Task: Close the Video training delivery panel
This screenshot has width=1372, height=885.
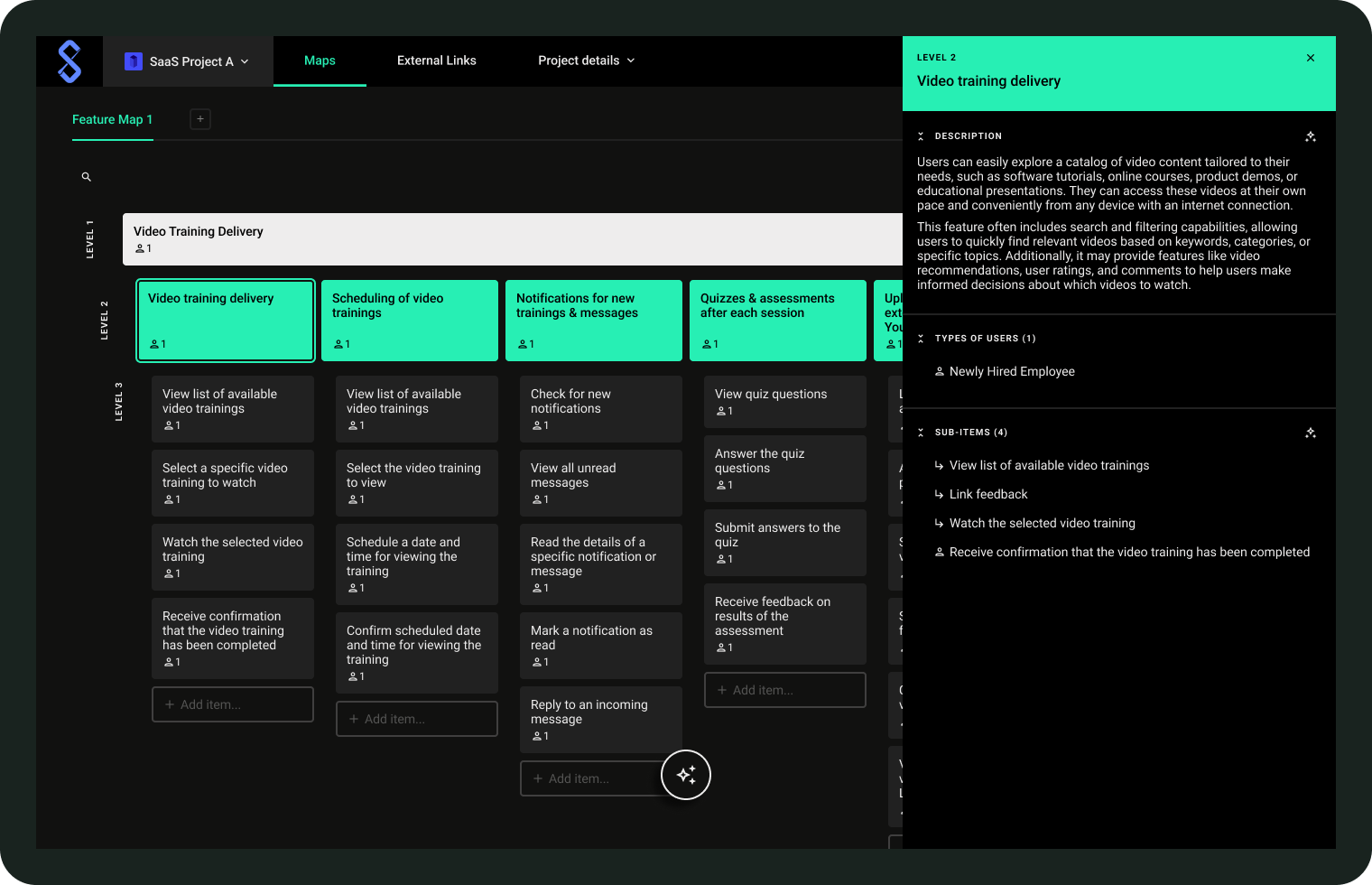Action: [1311, 58]
